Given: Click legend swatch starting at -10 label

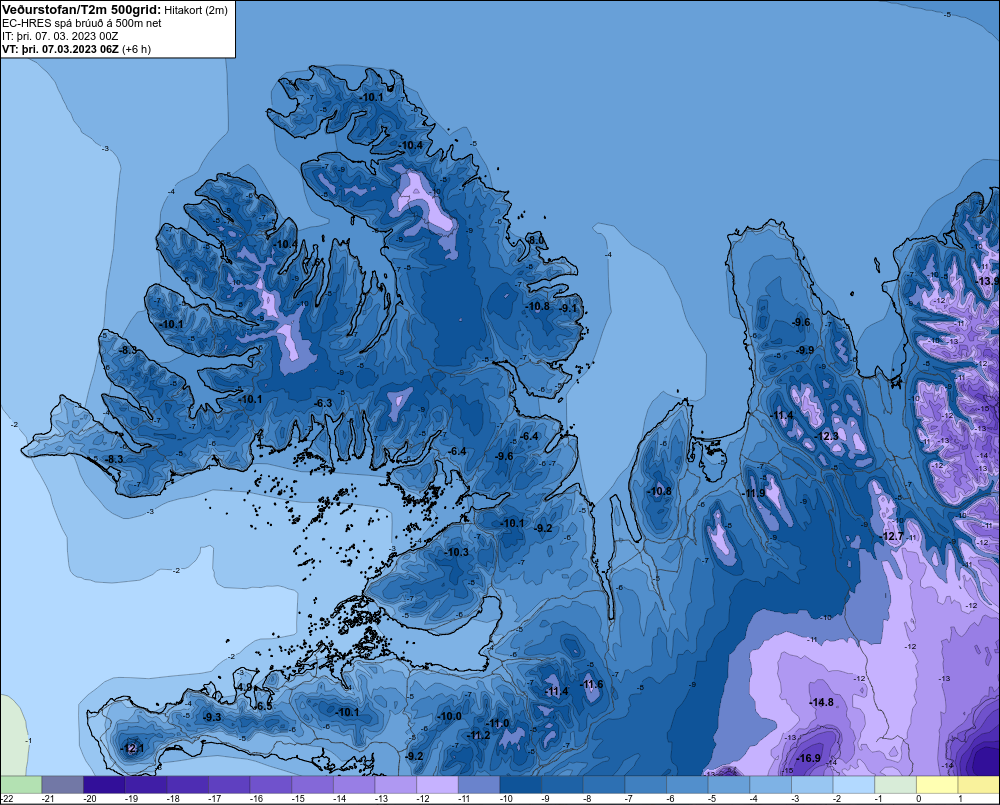Looking at the screenshot, I should pos(520,785).
